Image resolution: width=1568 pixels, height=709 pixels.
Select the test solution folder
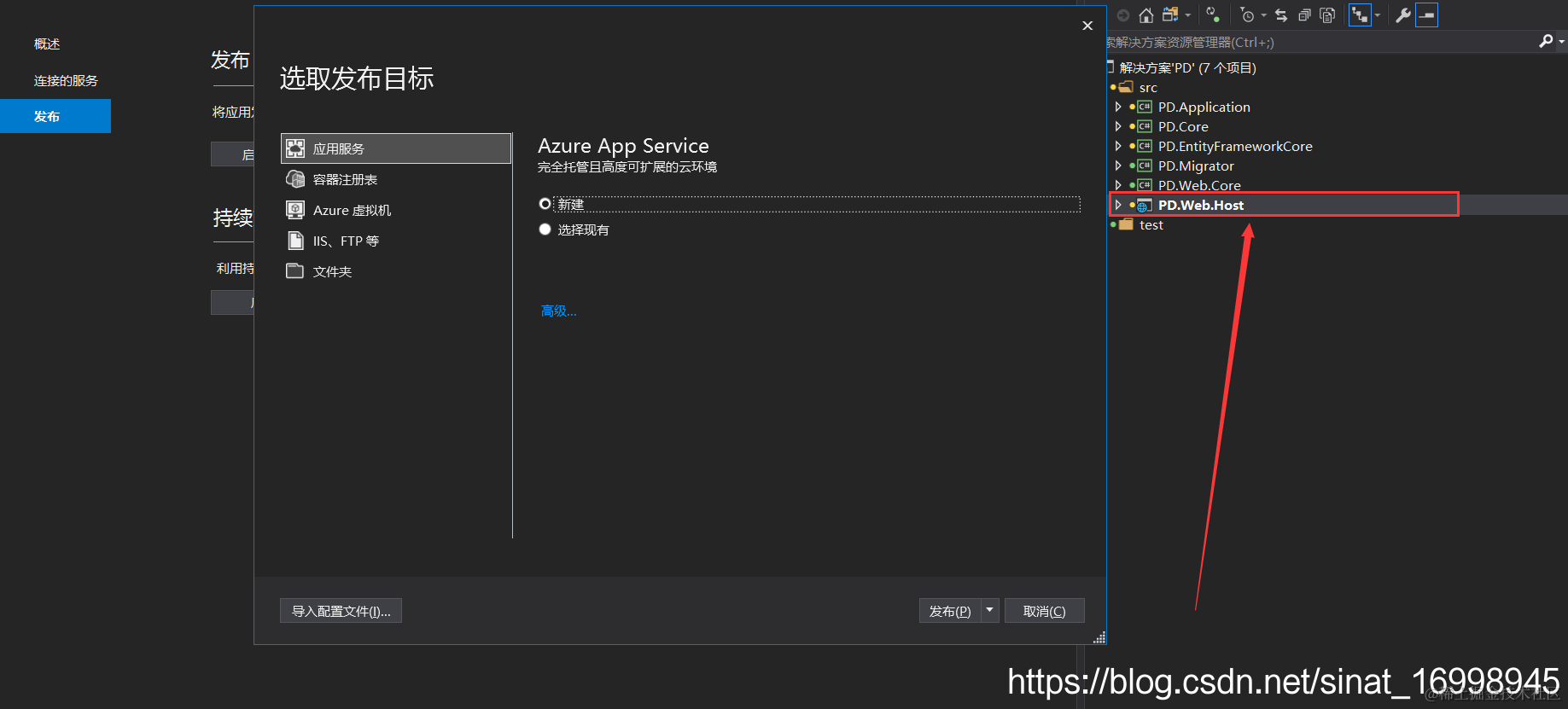[1151, 224]
